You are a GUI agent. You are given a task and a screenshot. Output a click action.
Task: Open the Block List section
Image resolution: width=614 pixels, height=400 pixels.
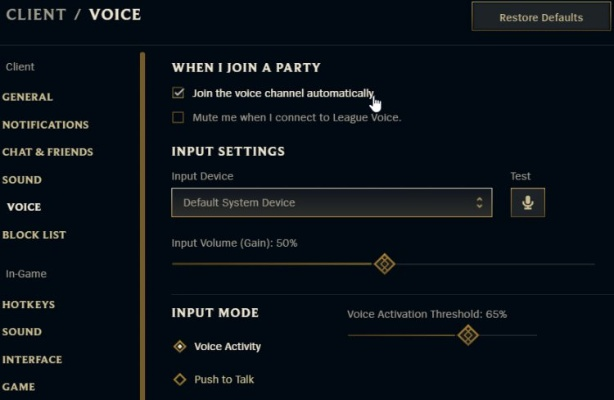(34, 235)
